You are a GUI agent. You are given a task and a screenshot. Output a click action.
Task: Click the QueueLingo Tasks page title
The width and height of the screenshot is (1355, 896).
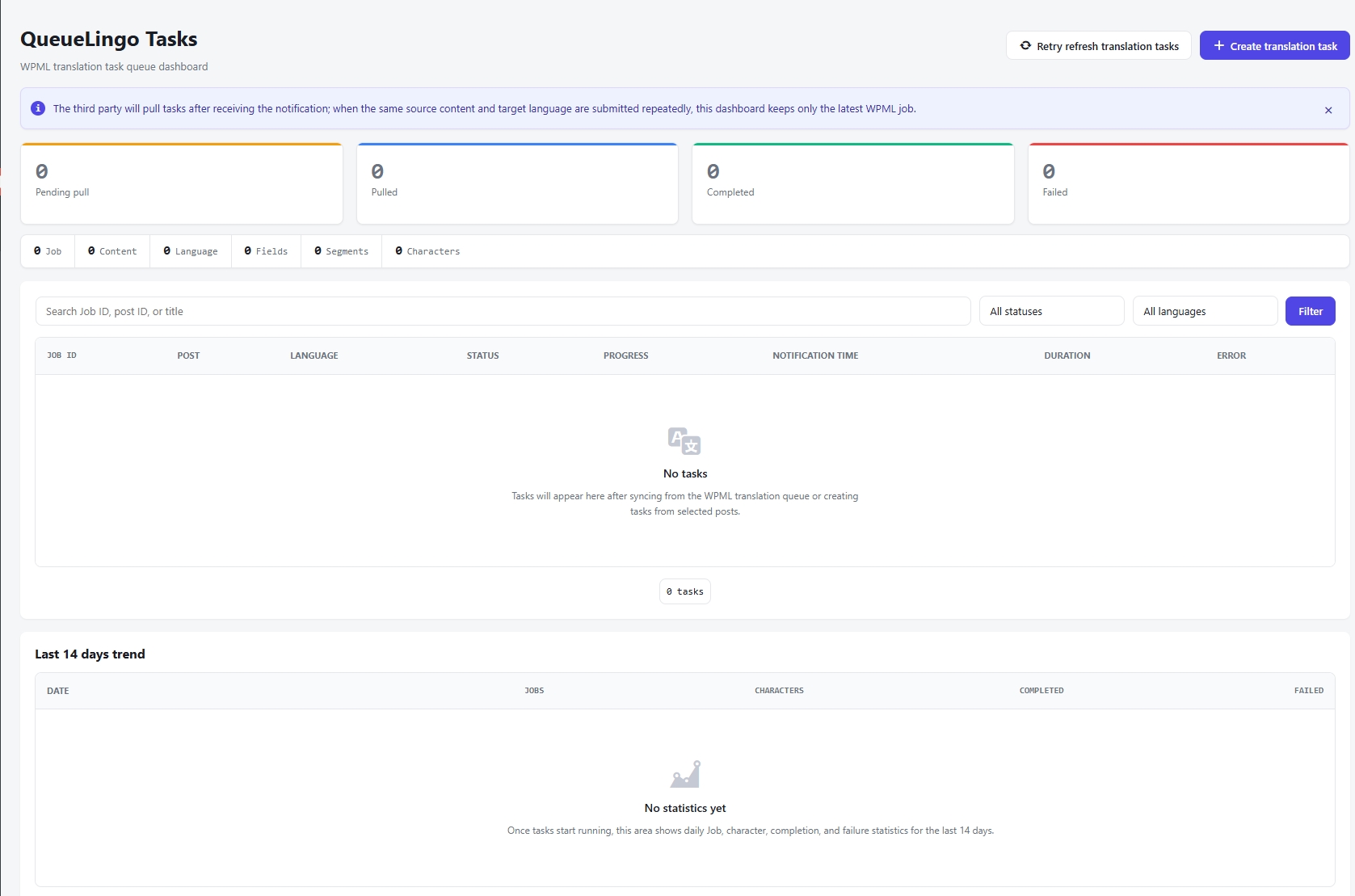click(x=109, y=39)
